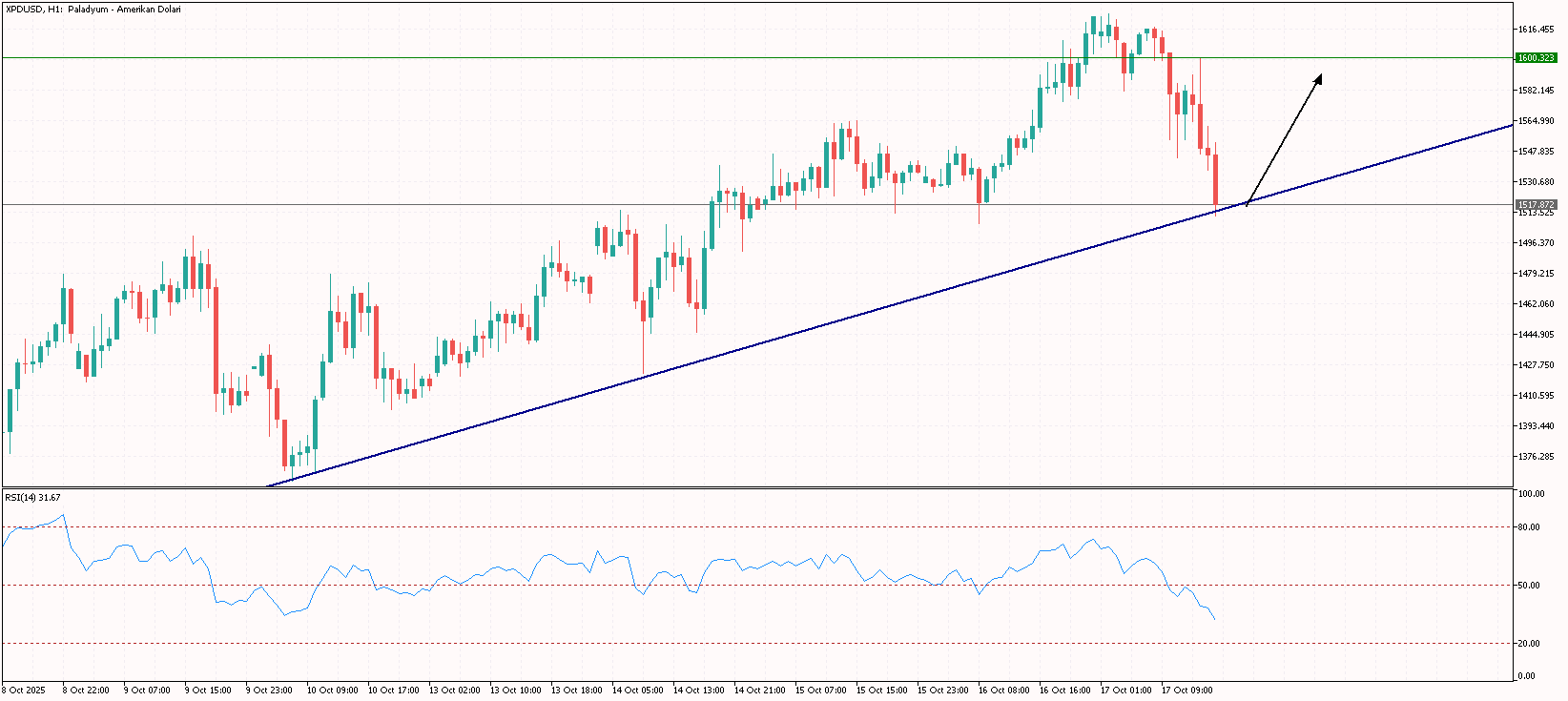Select the gray 1517.872 price label
The image size is (1568, 701).
[x=1536, y=205]
